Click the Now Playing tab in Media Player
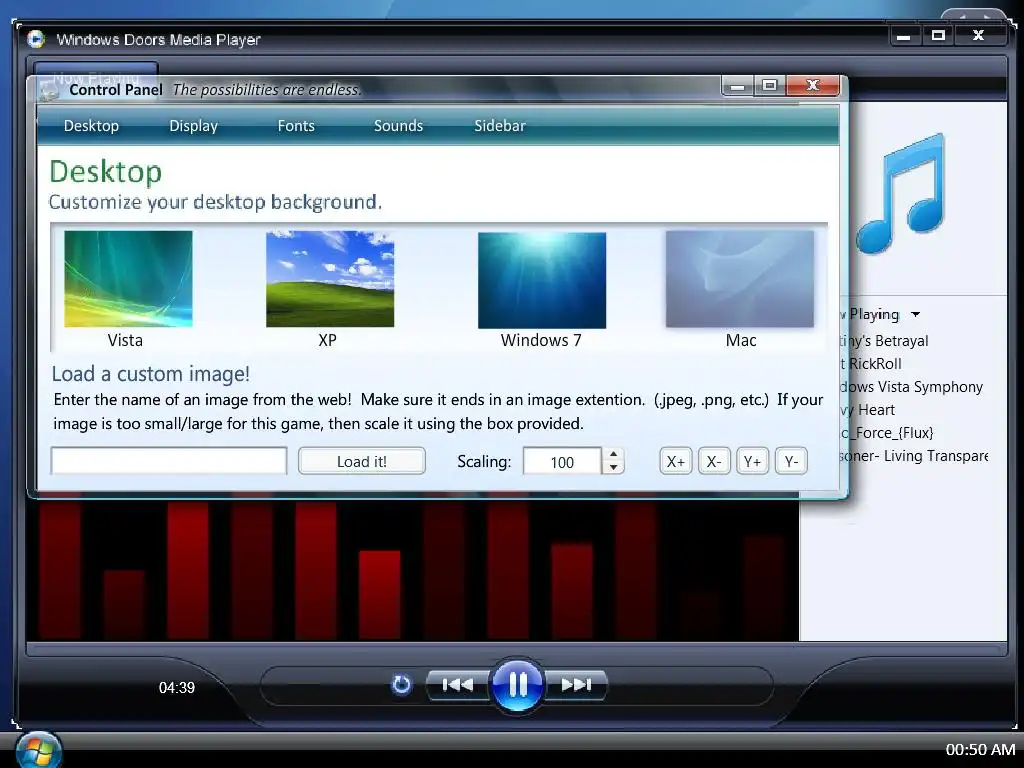The height and width of the screenshot is (768, 1024). tap(96, 69)
